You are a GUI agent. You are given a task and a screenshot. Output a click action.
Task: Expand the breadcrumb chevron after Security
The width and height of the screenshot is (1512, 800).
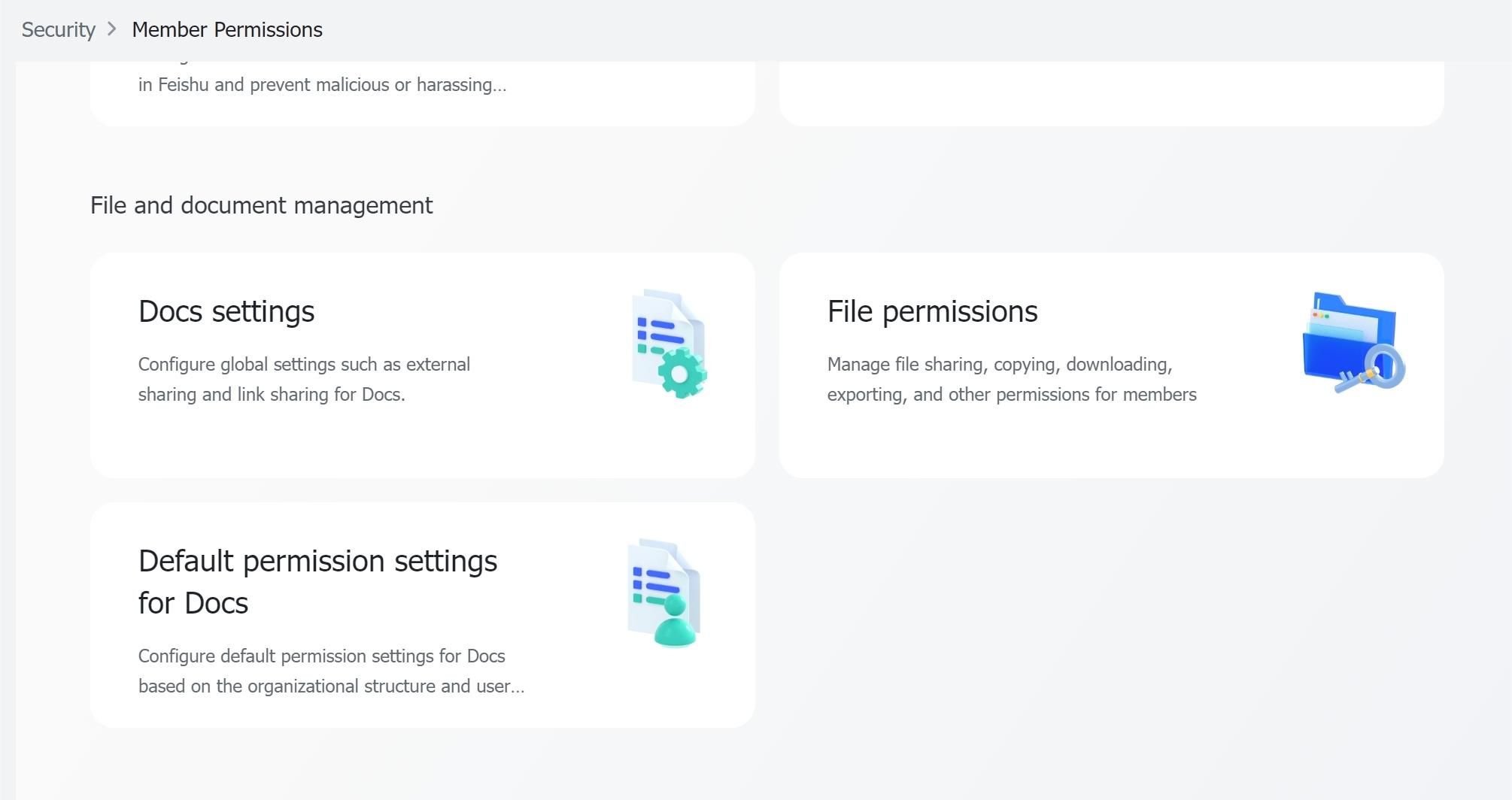(111, 29)
